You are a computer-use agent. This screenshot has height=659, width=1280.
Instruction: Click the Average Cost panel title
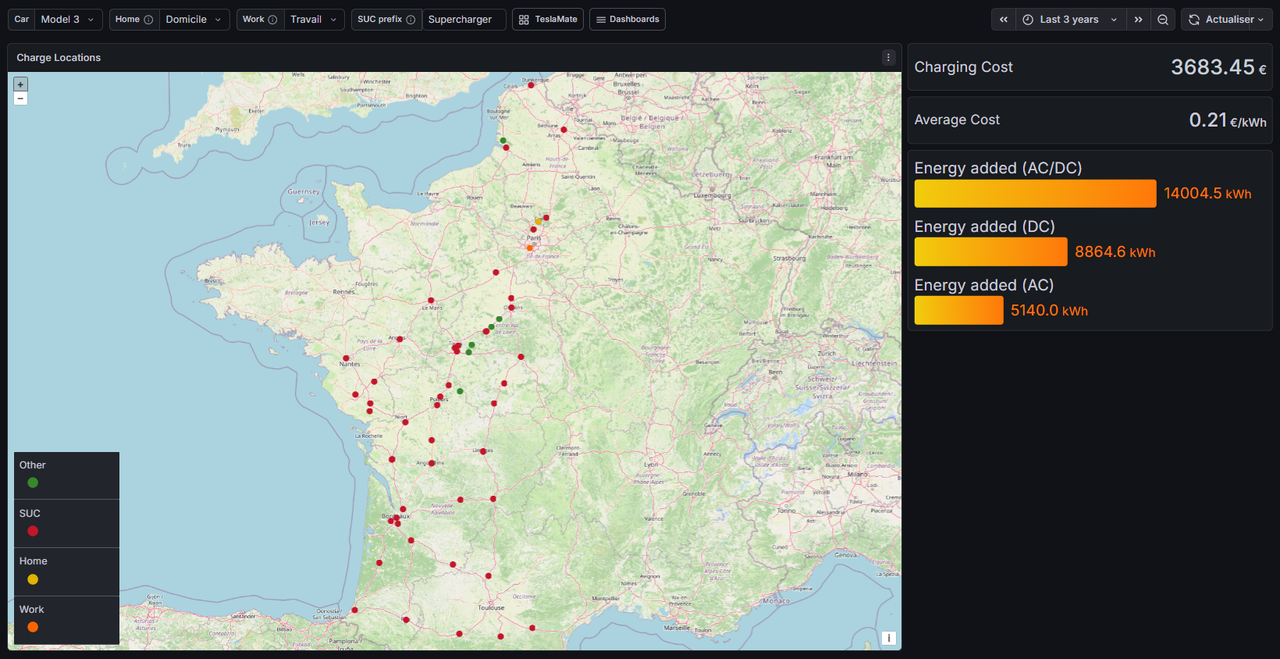tap(957, 119)
